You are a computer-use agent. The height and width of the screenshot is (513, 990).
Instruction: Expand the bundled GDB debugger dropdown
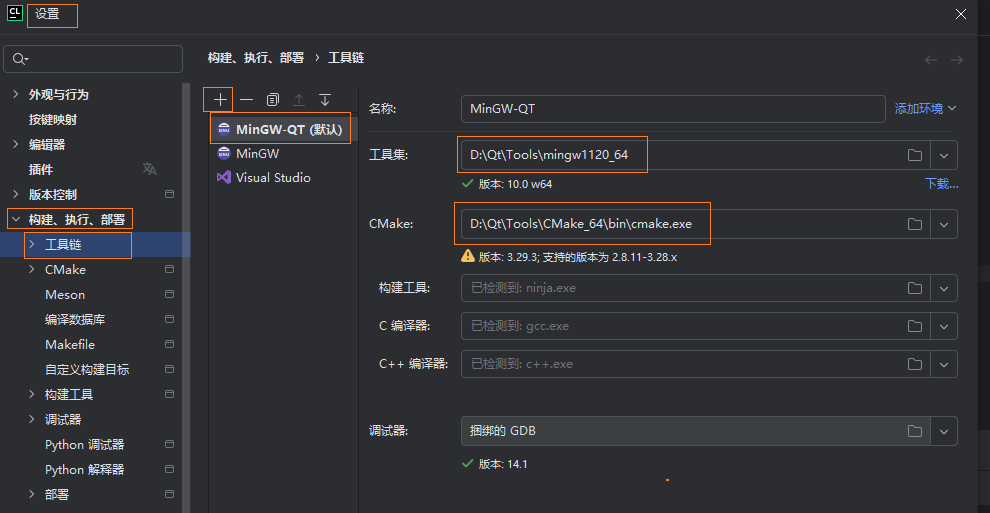(x=944, y=431)
